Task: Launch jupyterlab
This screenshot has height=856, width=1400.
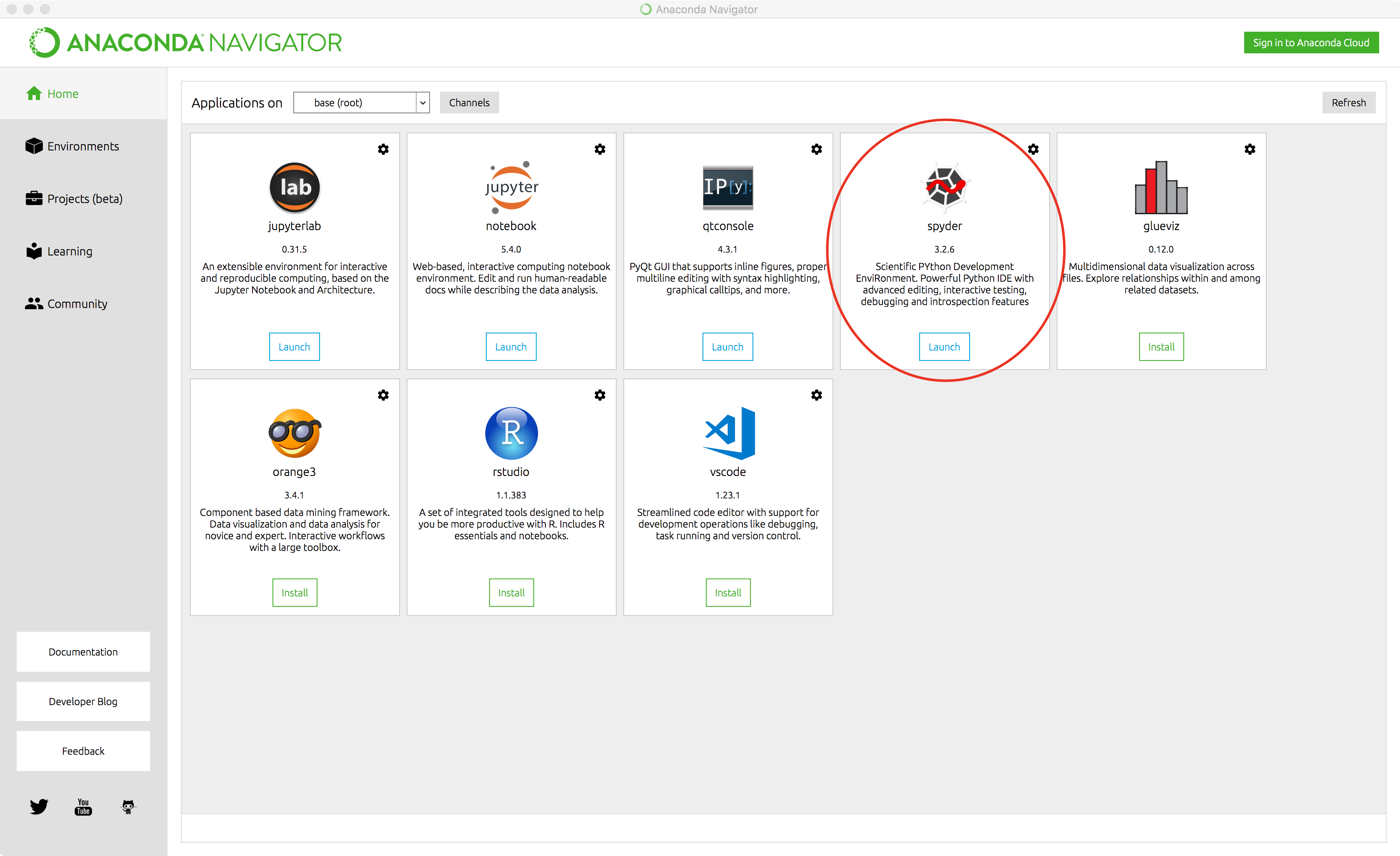Action: 294,347
